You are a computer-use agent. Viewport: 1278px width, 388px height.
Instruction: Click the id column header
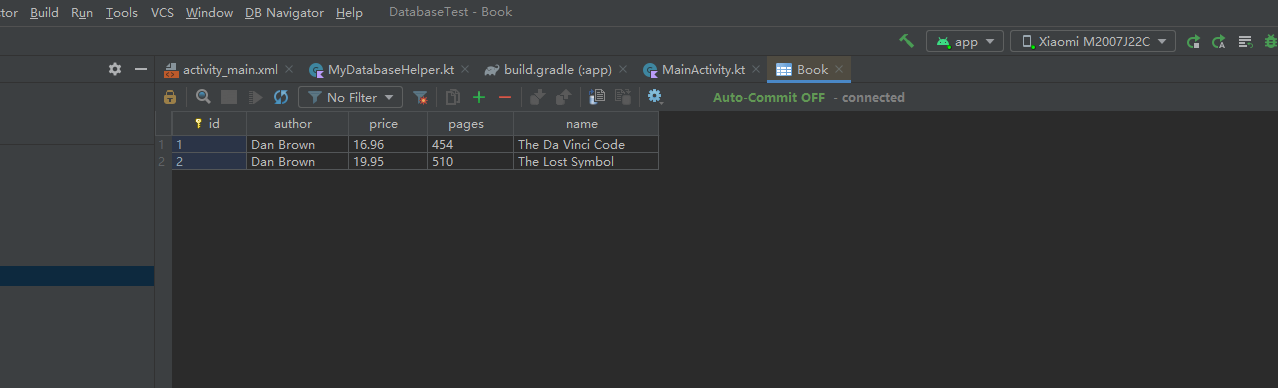[209, 124]
